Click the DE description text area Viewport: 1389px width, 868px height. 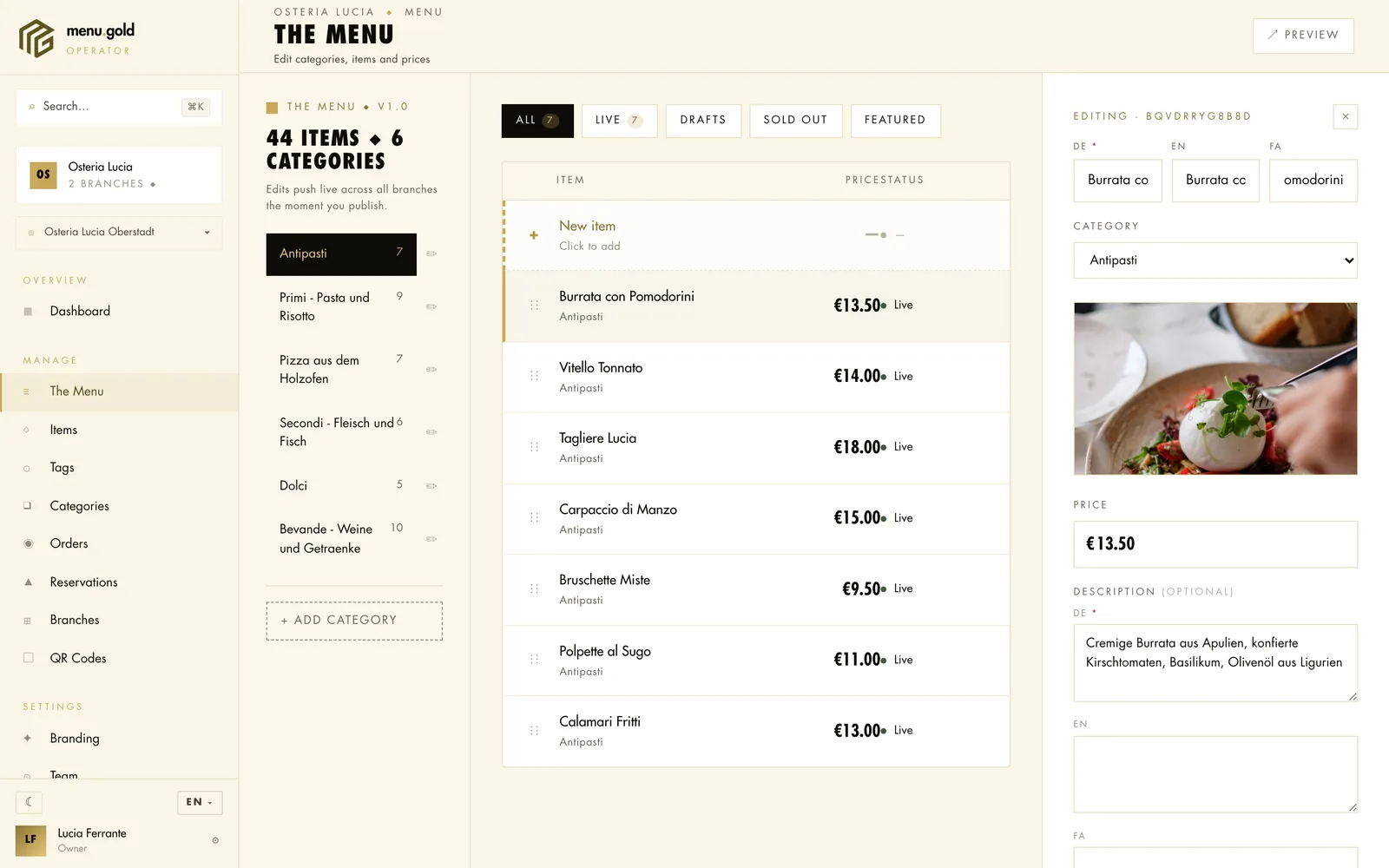pyautogui.click(x=1215, y=662)
